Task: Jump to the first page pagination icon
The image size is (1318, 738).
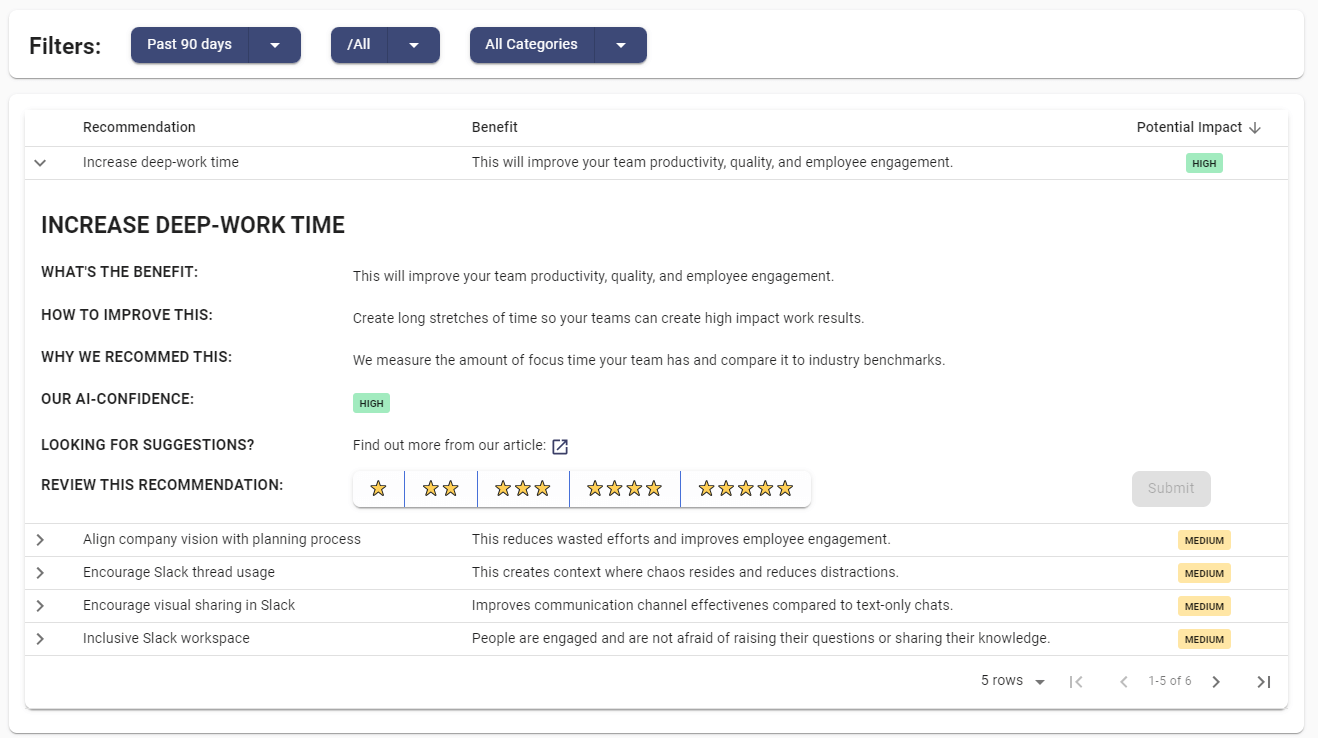Action: 1076,681
